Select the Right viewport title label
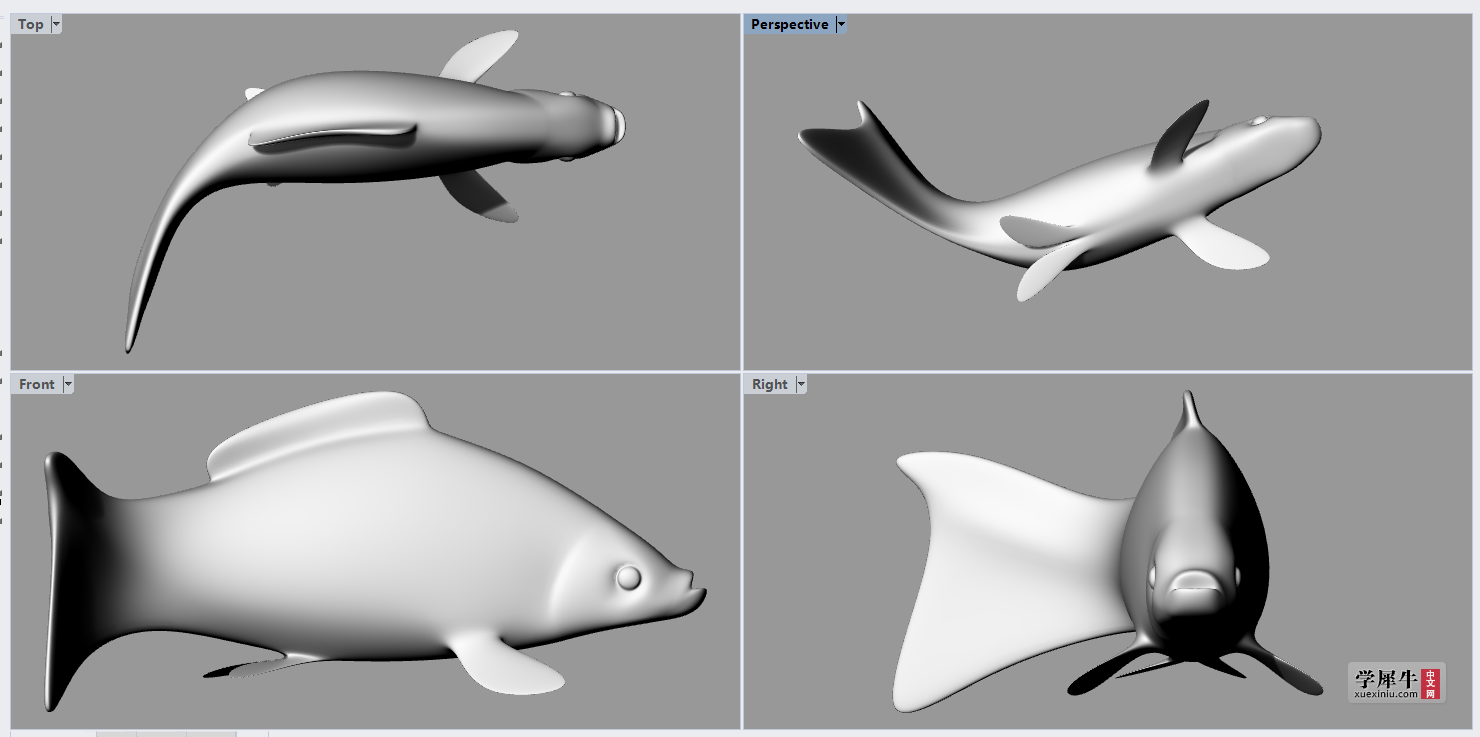This screenshot has height=737, width=1480. pyautogui.click(x=770, y=384)
